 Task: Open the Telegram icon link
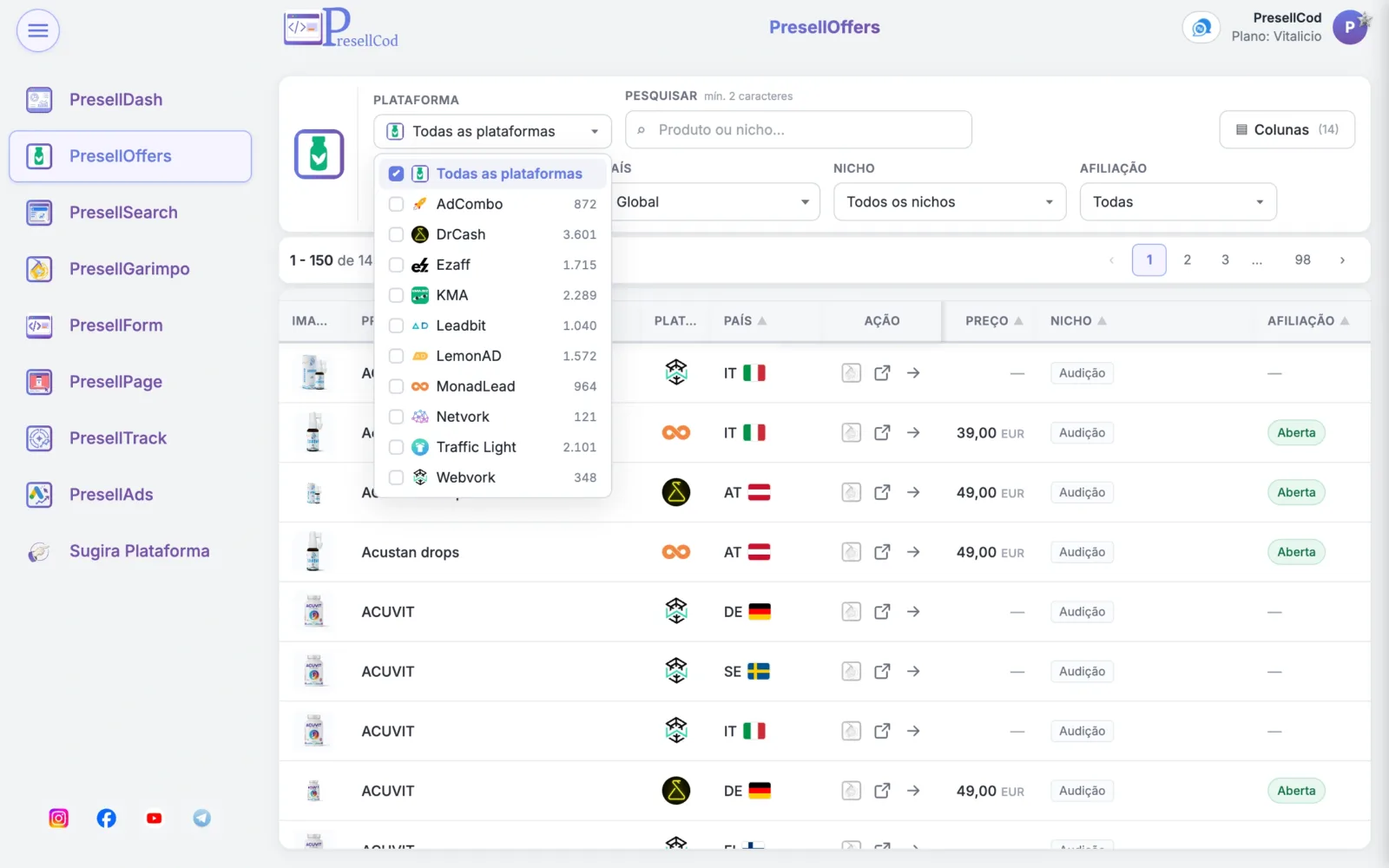pos(202,818)
